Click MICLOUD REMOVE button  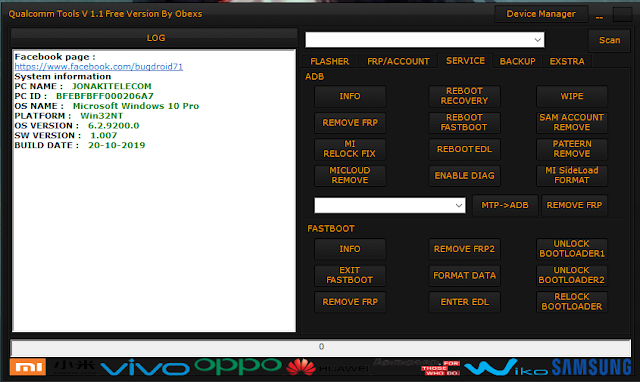pos(350,175)
